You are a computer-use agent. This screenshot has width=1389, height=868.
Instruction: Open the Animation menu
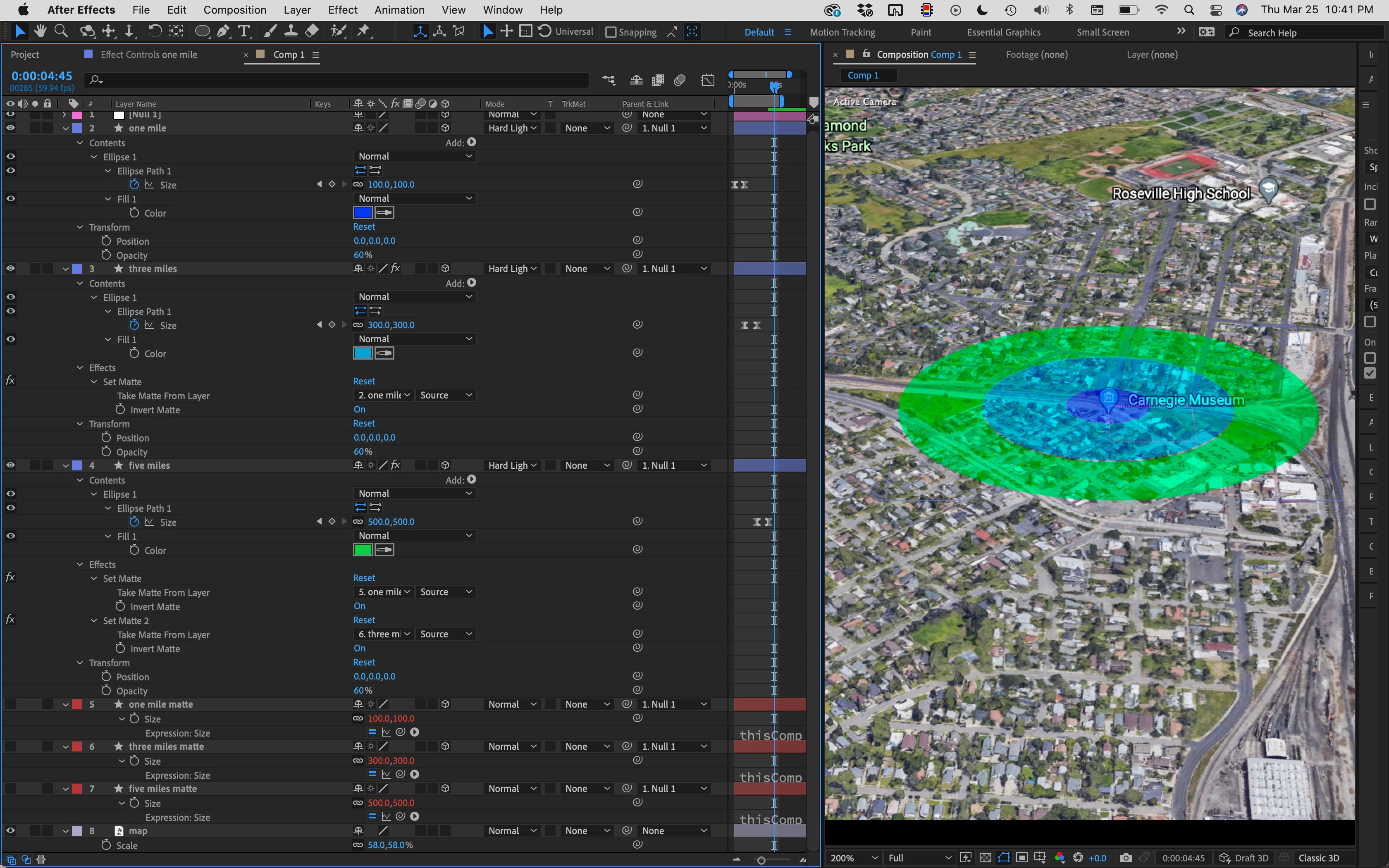pyautogui.click(x=399, y=10)
